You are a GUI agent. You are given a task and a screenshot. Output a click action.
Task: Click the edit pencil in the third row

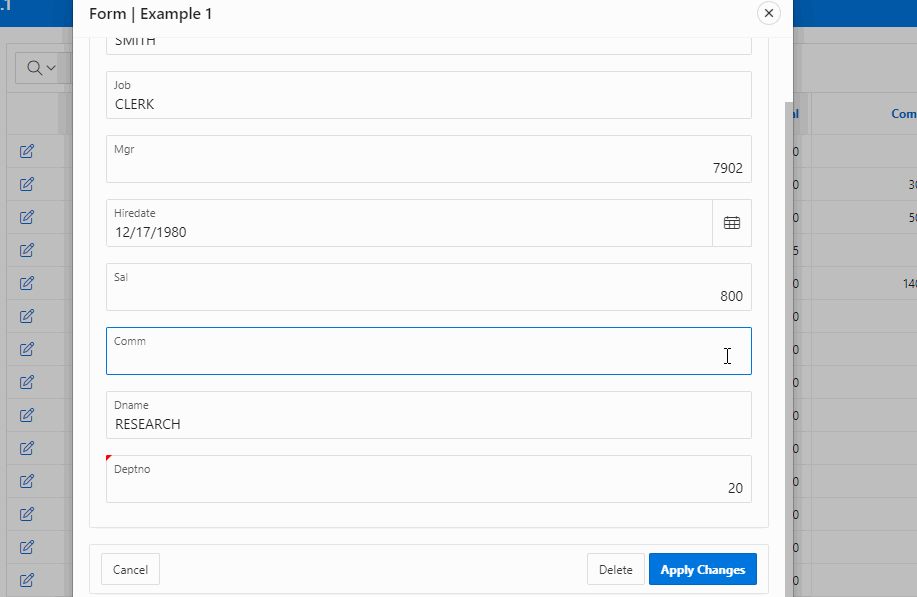(x=27, y=217)
